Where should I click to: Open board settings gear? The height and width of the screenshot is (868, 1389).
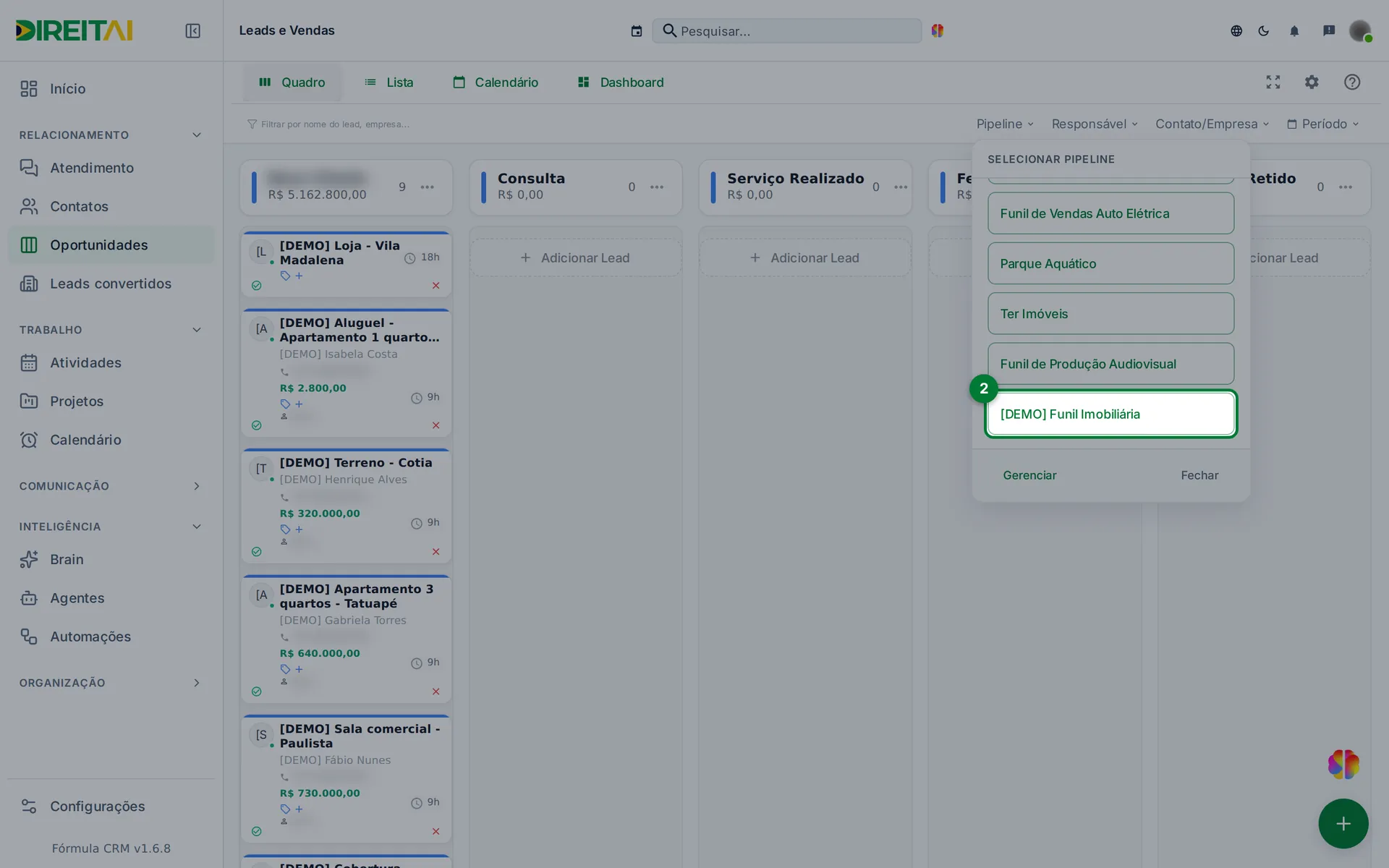click(x=1312, y=82)
